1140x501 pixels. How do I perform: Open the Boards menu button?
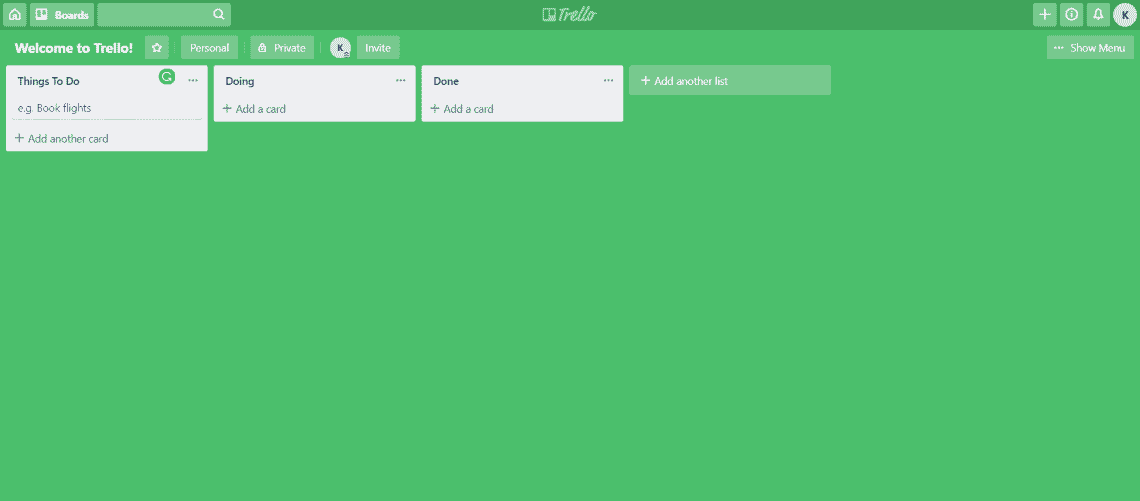(x=62, y=15)
